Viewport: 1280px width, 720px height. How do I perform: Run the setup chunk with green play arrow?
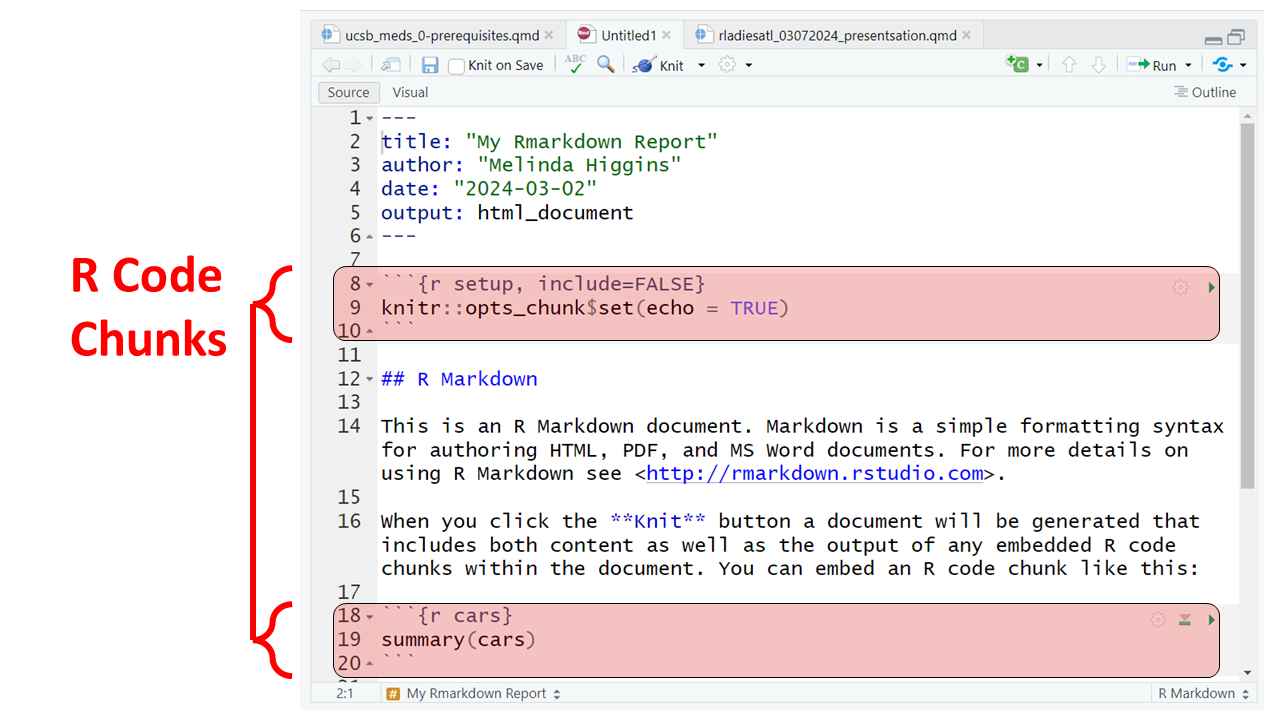(1211, 288)
